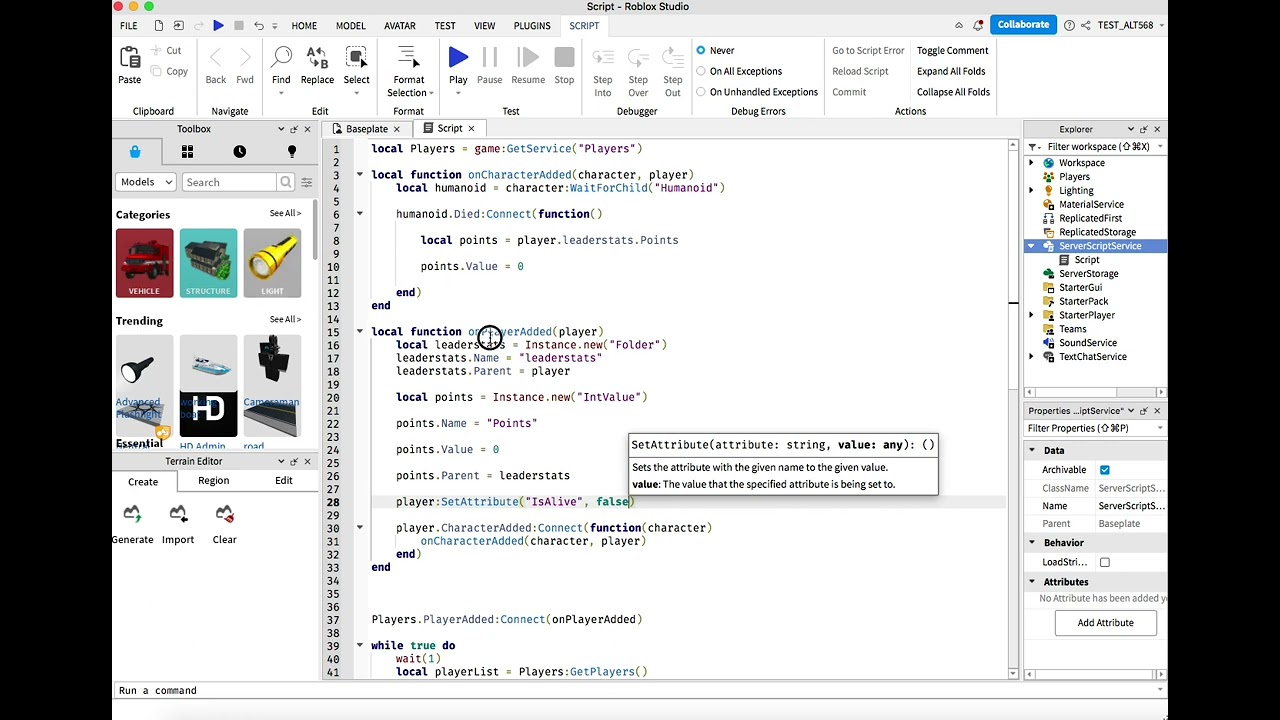Click the Undo arrow in title bar
The height and width of the screenshot is (720, 1280).
coord(259,26)
